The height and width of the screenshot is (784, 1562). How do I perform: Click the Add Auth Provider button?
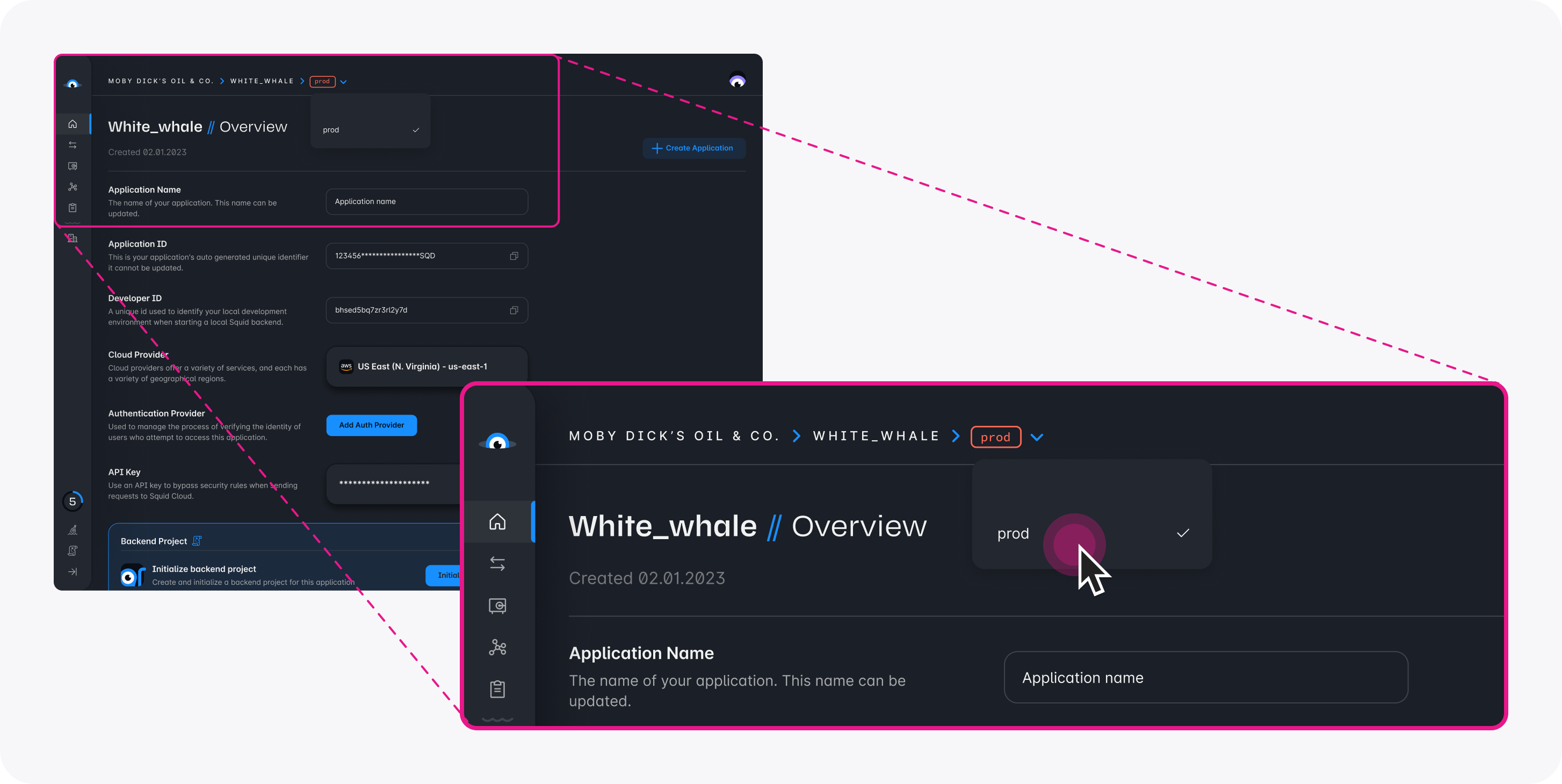coord(370,425)
